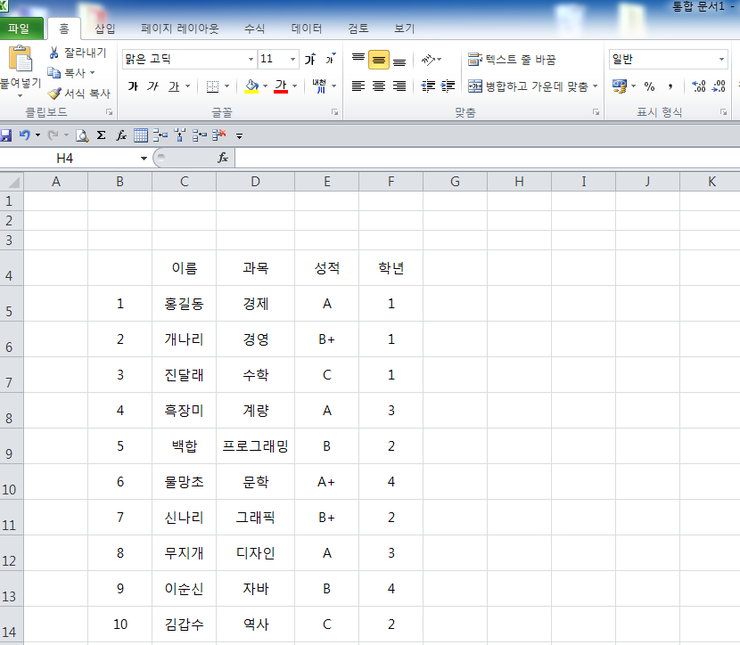Apply comma style format

coord(670,86)
